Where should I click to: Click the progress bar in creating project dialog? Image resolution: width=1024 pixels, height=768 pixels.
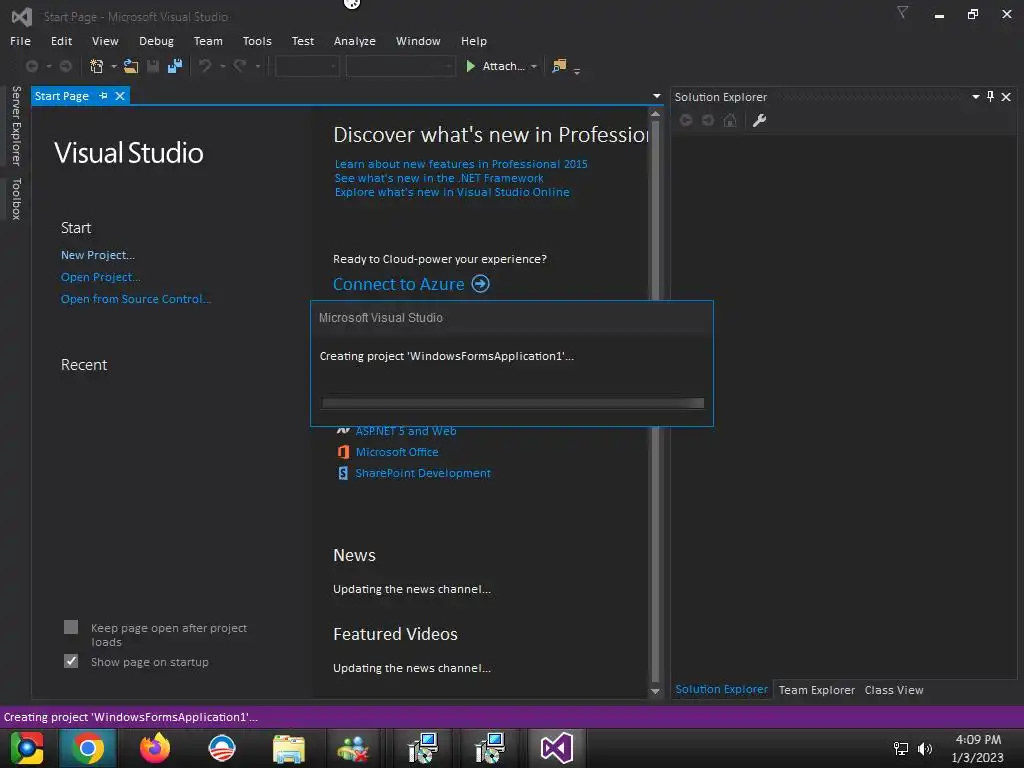(513, 403)
